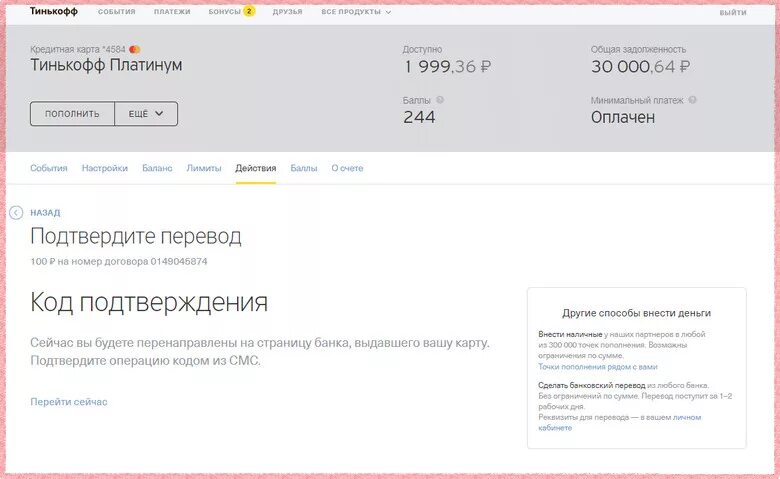This screenshot has width=780, height=479.
Task: Click the Оплачен minimum payment status
Action: coord(623,117)
